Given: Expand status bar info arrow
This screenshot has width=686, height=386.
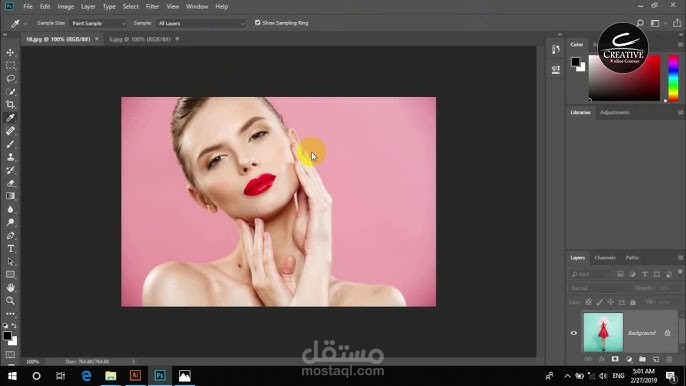Looking at the screenshot, I should [x=133, y=362].
